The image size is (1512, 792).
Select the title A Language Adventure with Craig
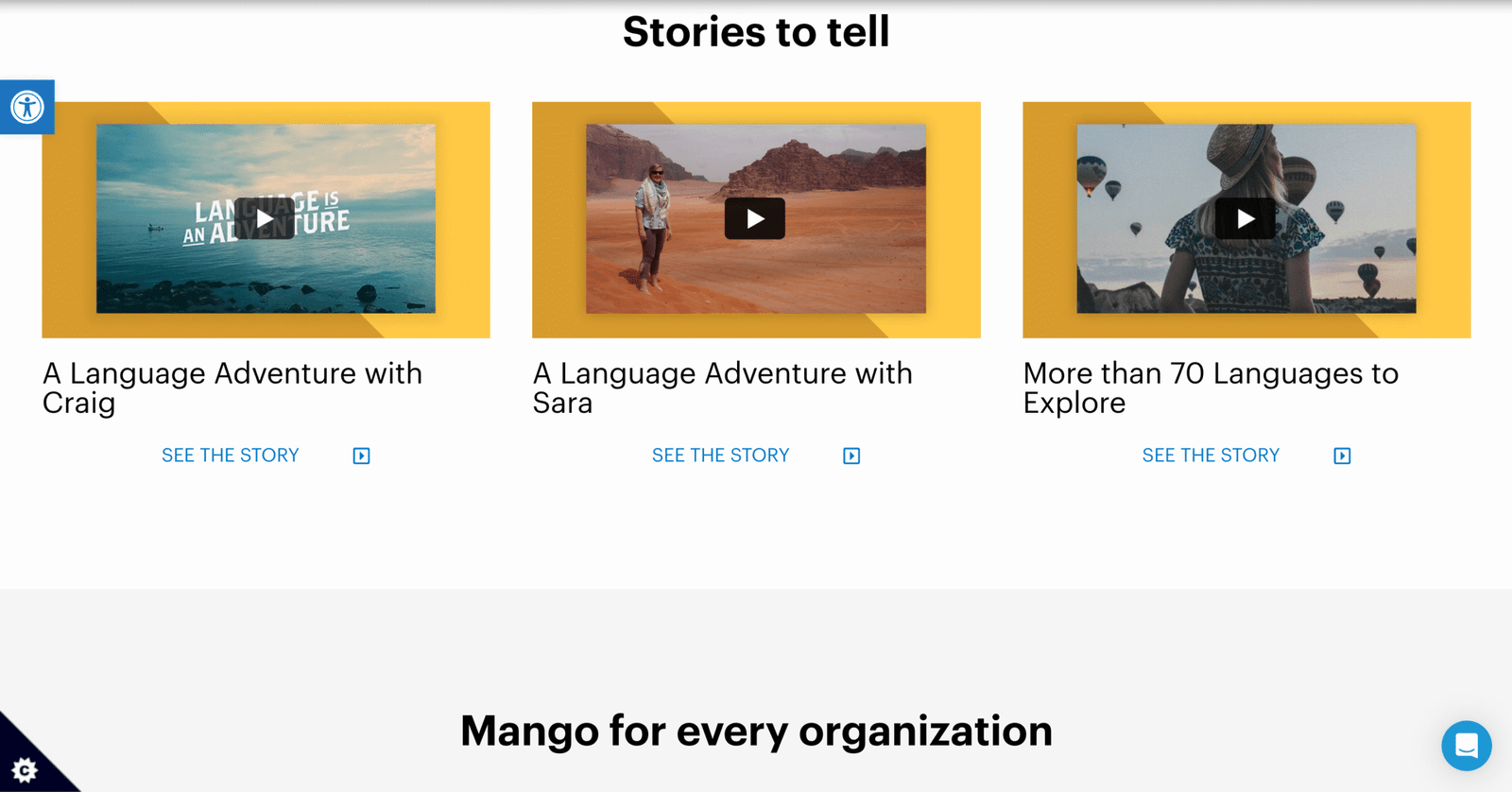click(x=232, y=387)
